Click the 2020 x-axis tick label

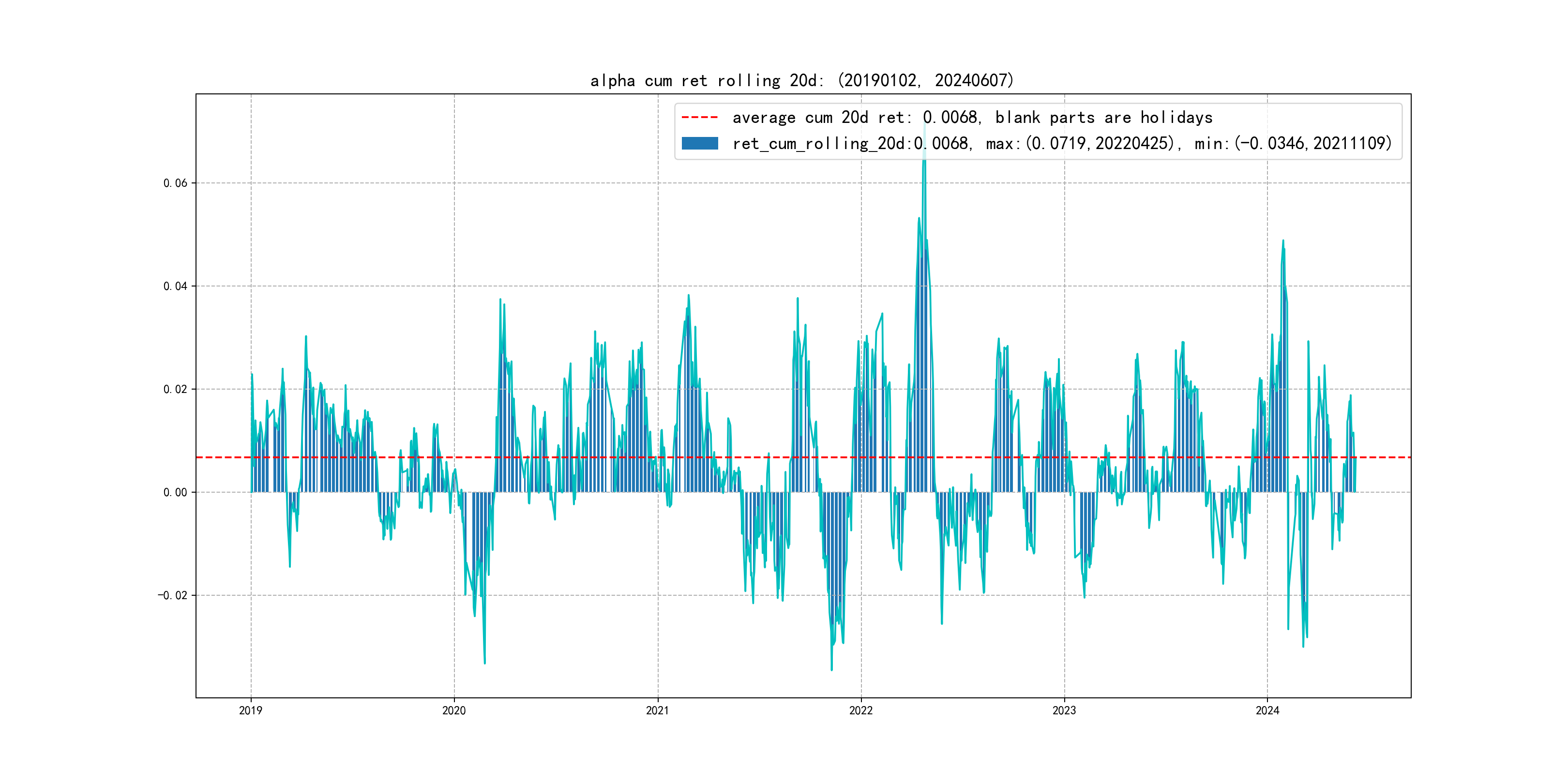pyautogui.click(x=454, y=710)
